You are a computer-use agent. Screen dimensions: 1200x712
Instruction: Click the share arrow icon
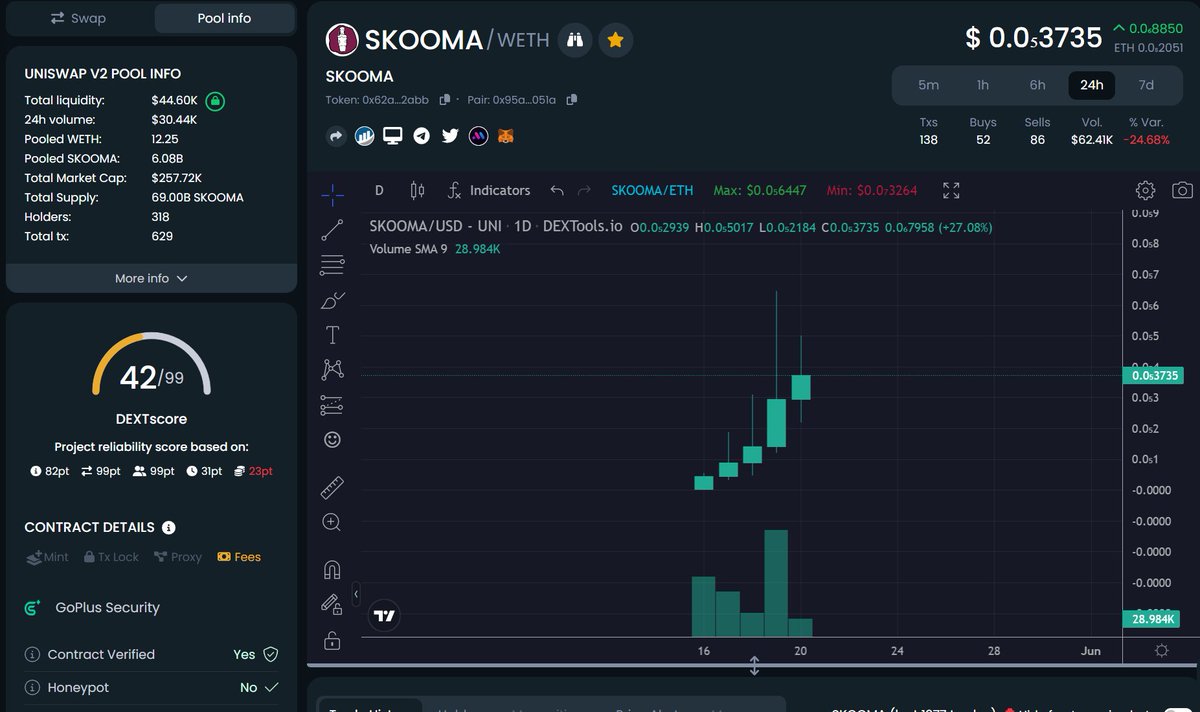(x=336, y=135)
